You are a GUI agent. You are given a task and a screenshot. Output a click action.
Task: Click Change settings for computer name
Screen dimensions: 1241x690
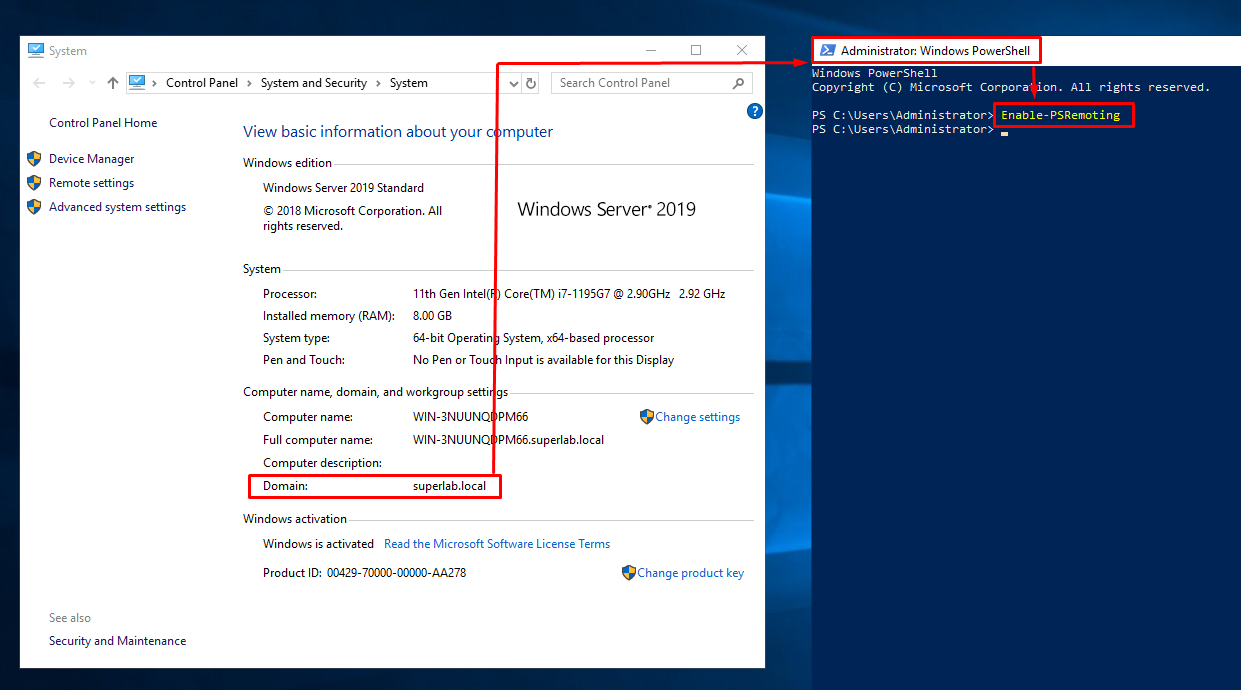[x=698, y=417]
